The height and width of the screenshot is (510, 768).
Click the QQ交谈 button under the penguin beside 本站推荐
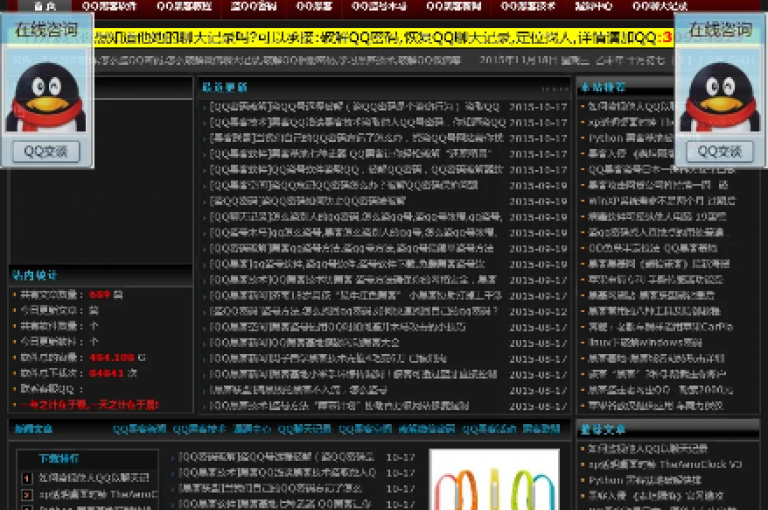click(x=720, y=151)
